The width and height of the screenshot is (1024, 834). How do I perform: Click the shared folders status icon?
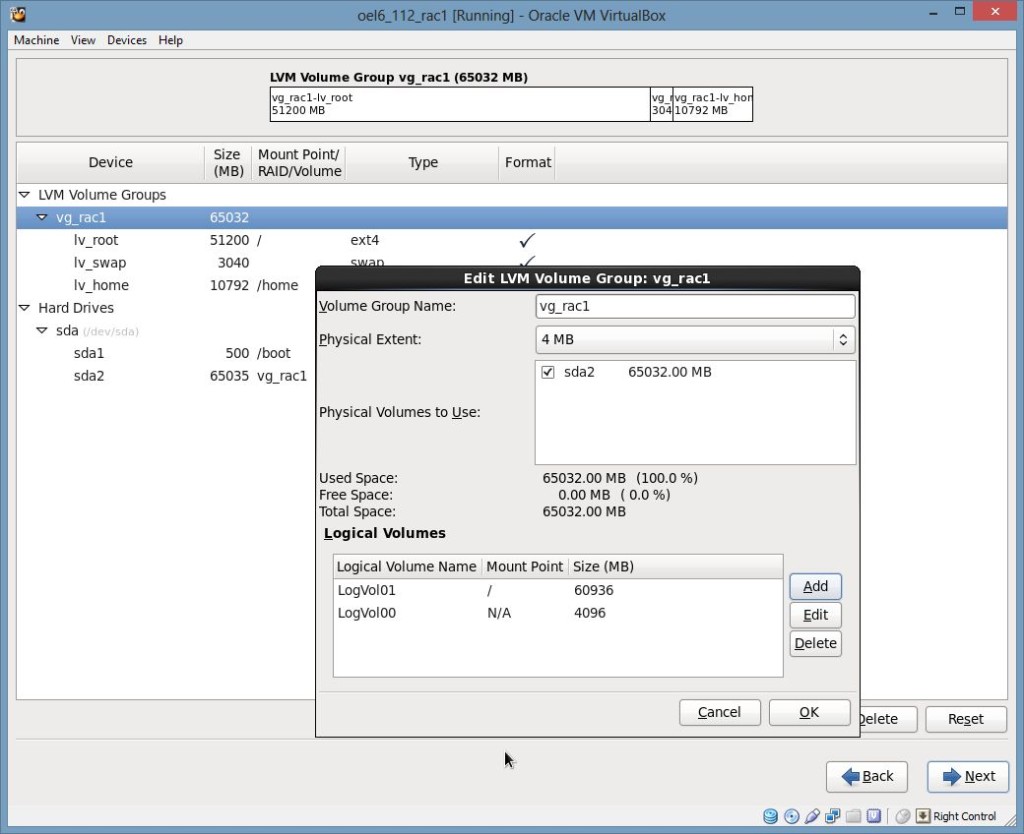click(853, 816)
